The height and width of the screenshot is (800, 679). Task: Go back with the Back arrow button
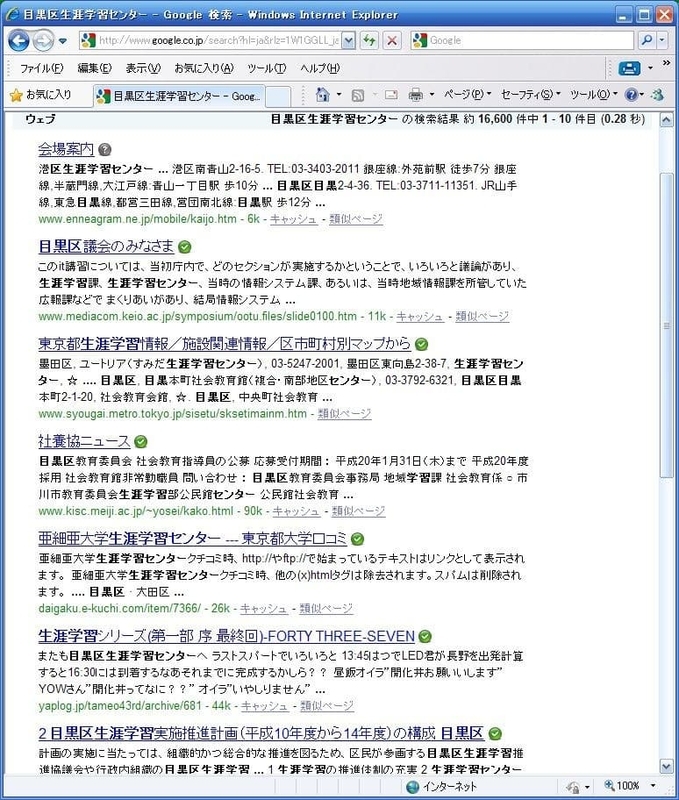point(18,40)
